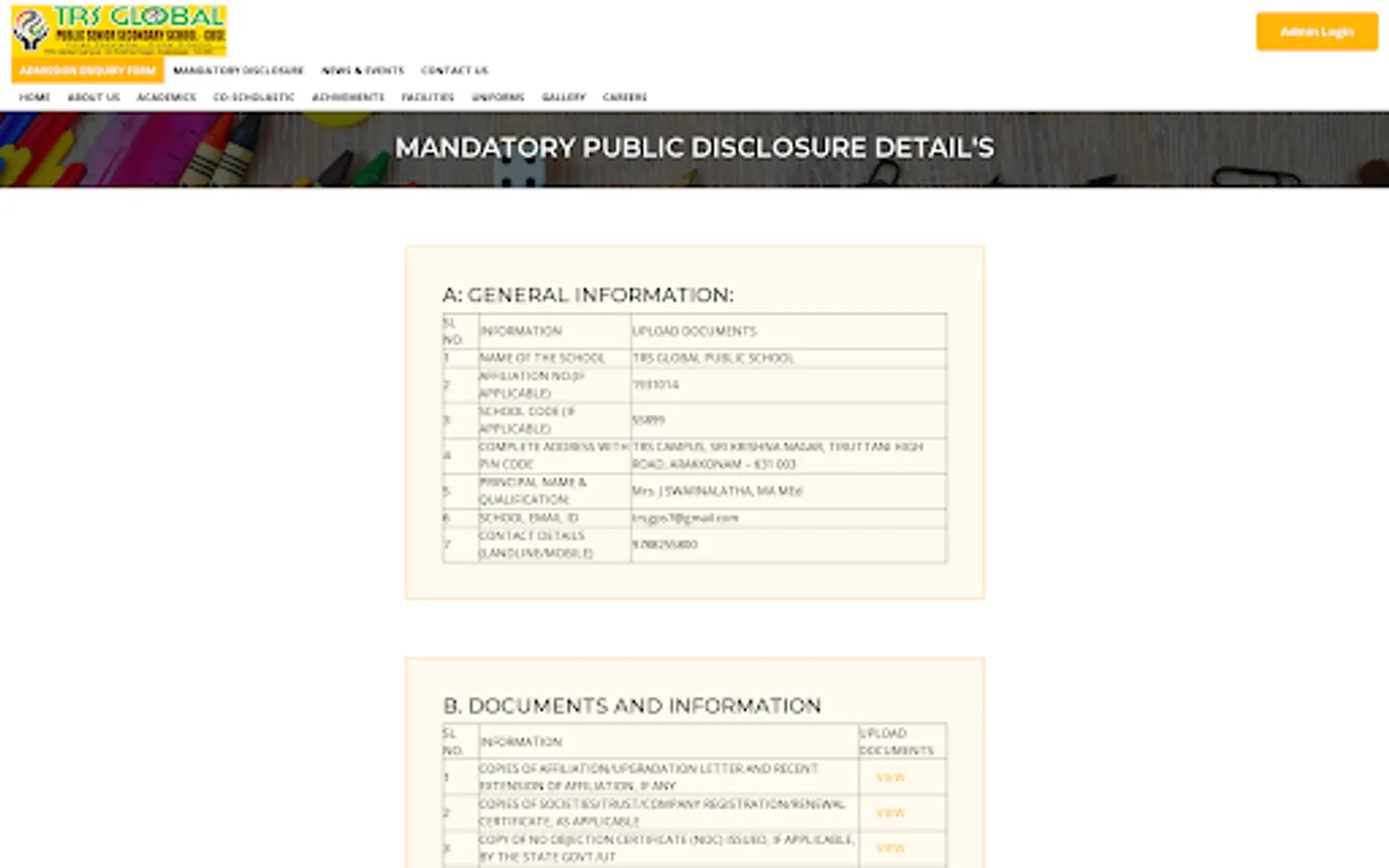Select 'Contact Details (Landline/Mobile)' cell
Image resolution: width=1389 pixels, height=868 pixels.
click(555, 545)
